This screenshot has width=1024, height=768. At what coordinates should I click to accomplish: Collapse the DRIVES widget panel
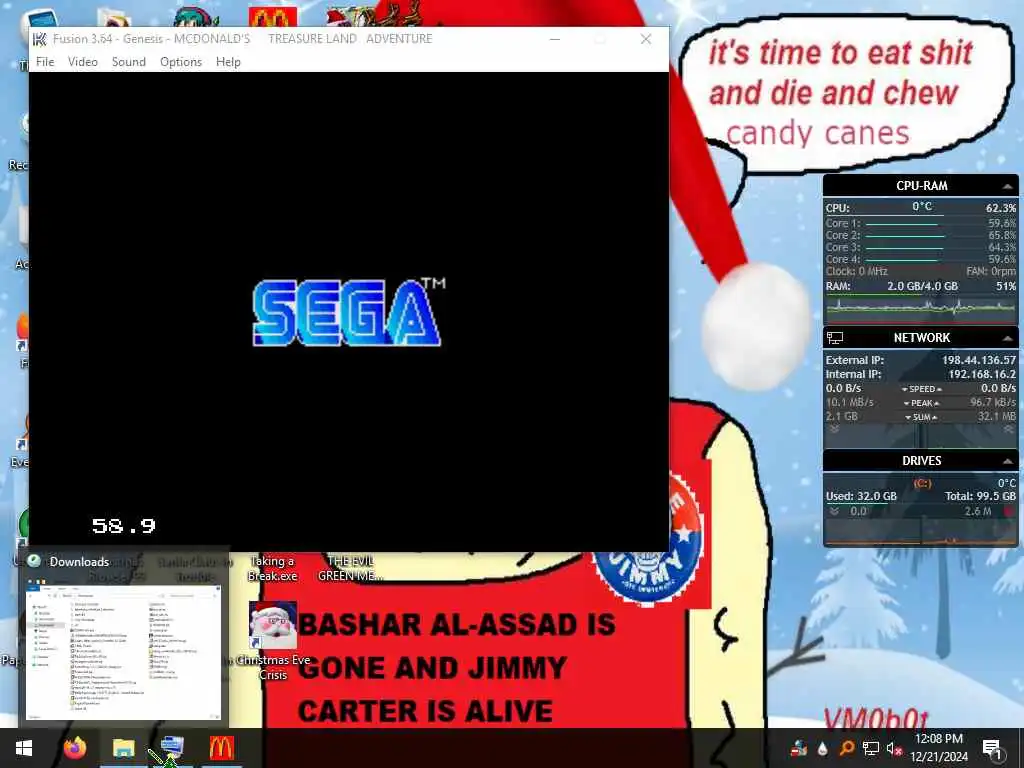(x=1008, y=461)
